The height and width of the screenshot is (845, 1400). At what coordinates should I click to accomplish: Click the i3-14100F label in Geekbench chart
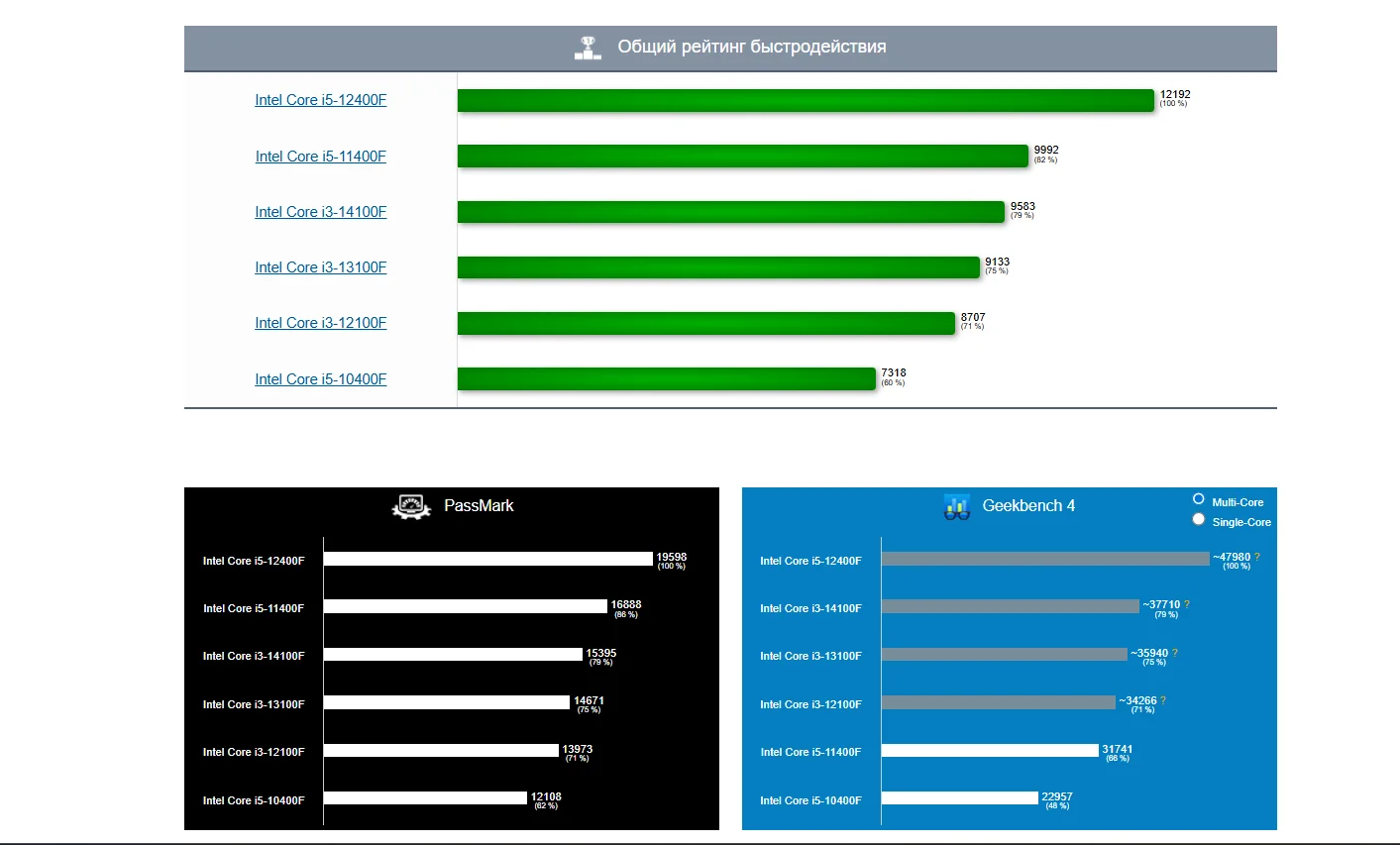pyautogui.click(x=810, y=608)
